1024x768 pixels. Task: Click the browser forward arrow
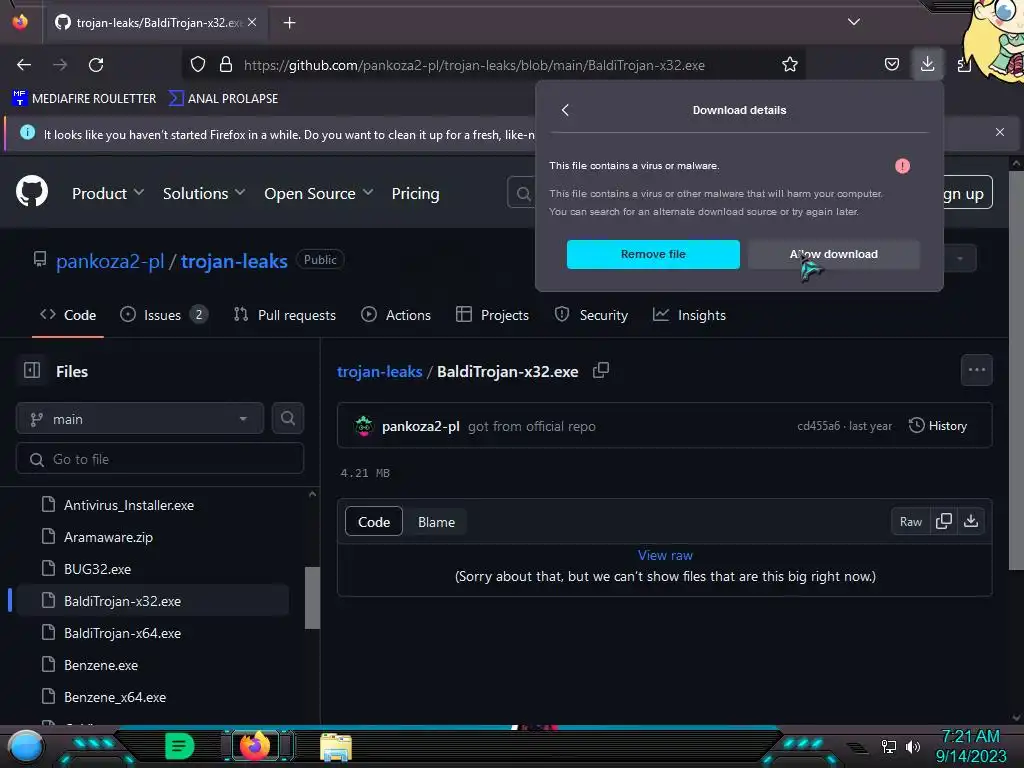60,65
